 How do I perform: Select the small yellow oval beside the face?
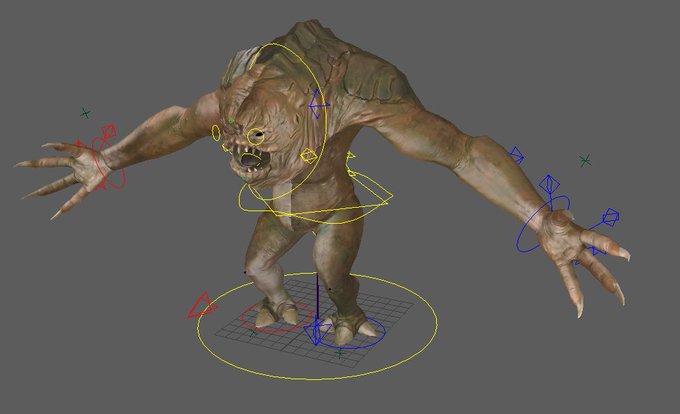point(216,133)
